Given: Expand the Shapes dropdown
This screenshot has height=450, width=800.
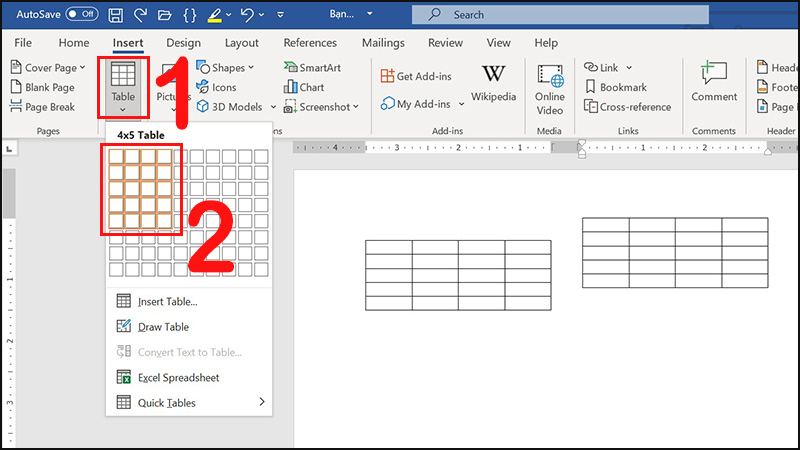Looking at the screenshot, I should point(225,67).
